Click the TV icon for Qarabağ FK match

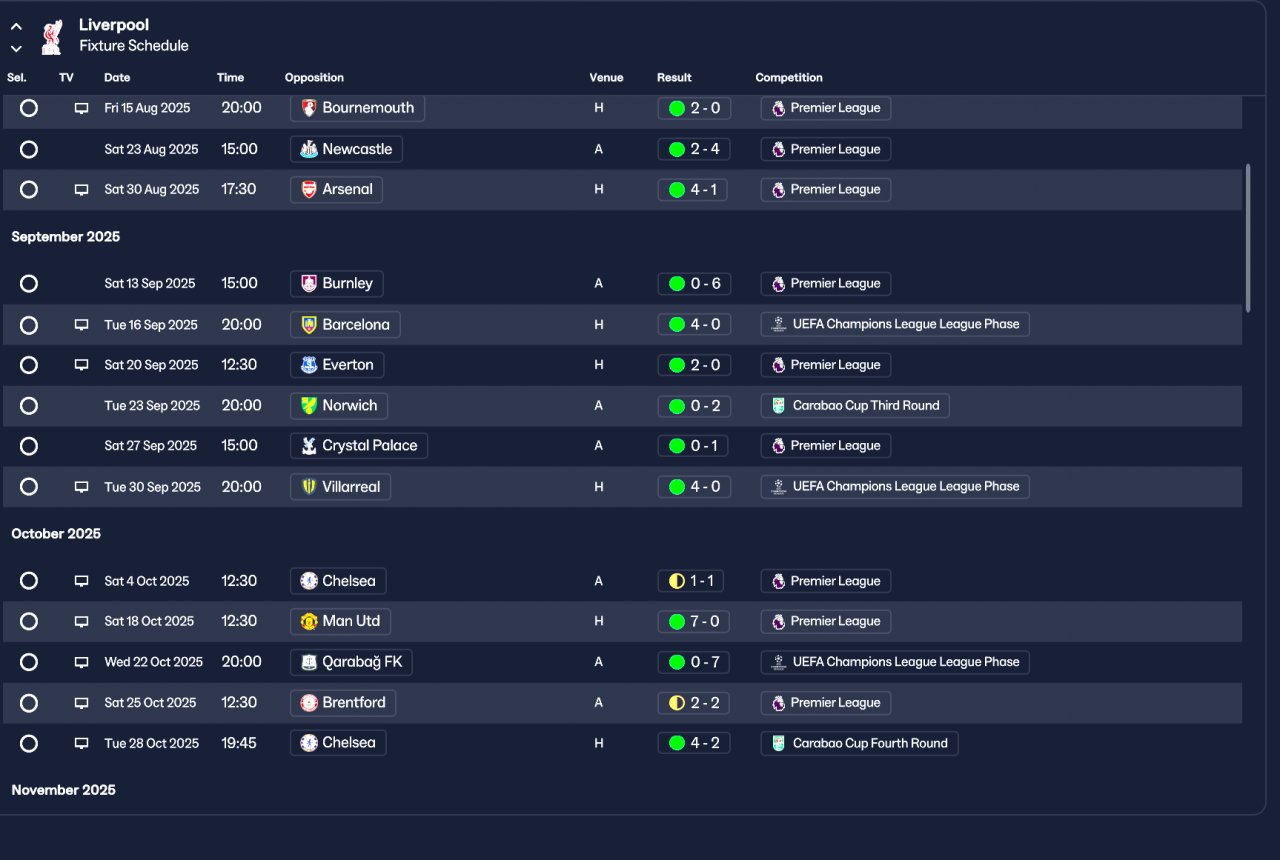(x=82, y=662)
